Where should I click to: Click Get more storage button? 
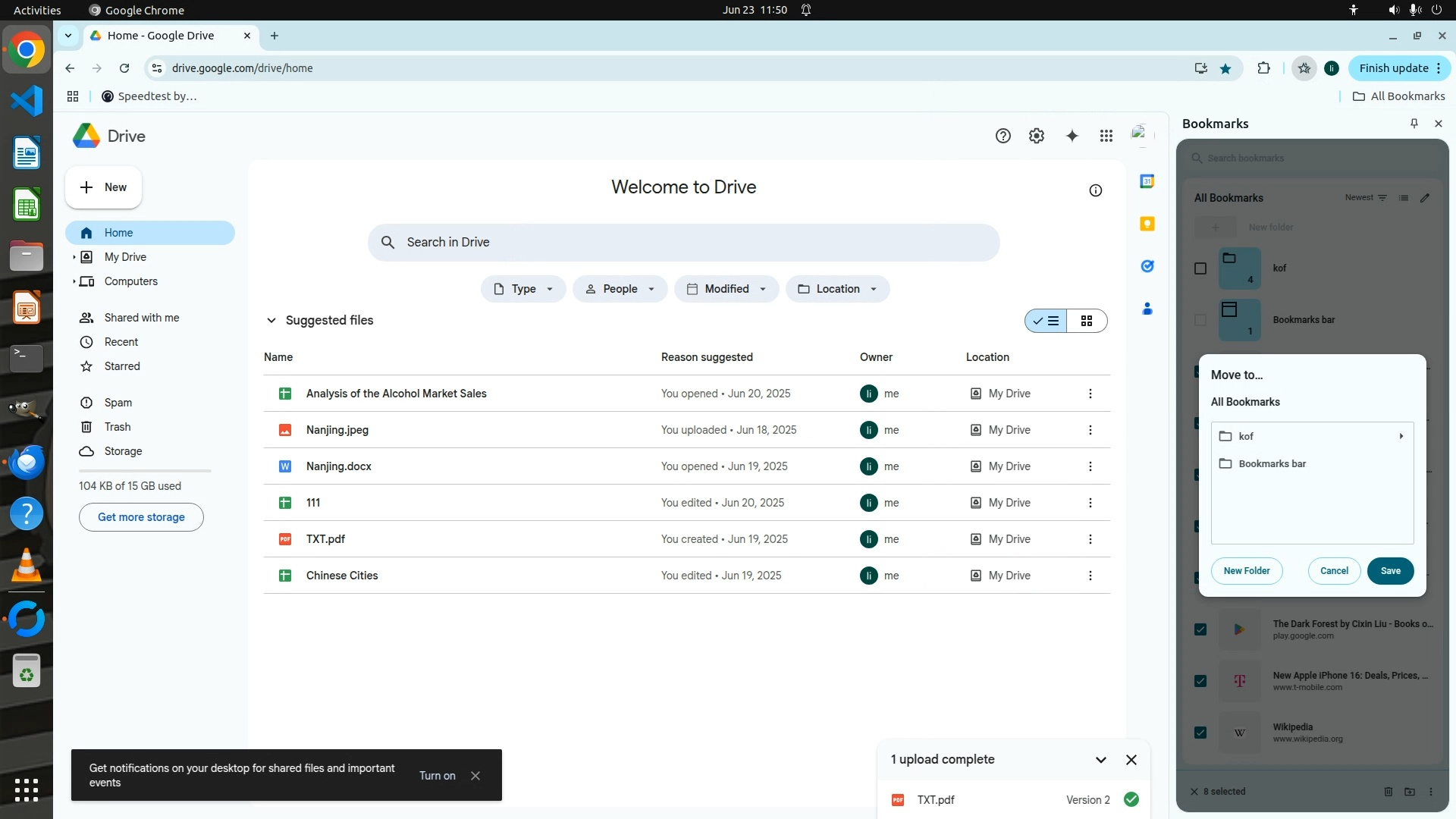click(141, 517)
